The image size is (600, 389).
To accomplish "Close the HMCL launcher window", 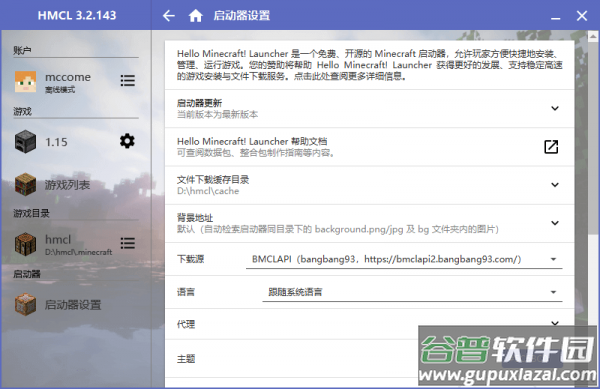I will (x=582, y=16).
